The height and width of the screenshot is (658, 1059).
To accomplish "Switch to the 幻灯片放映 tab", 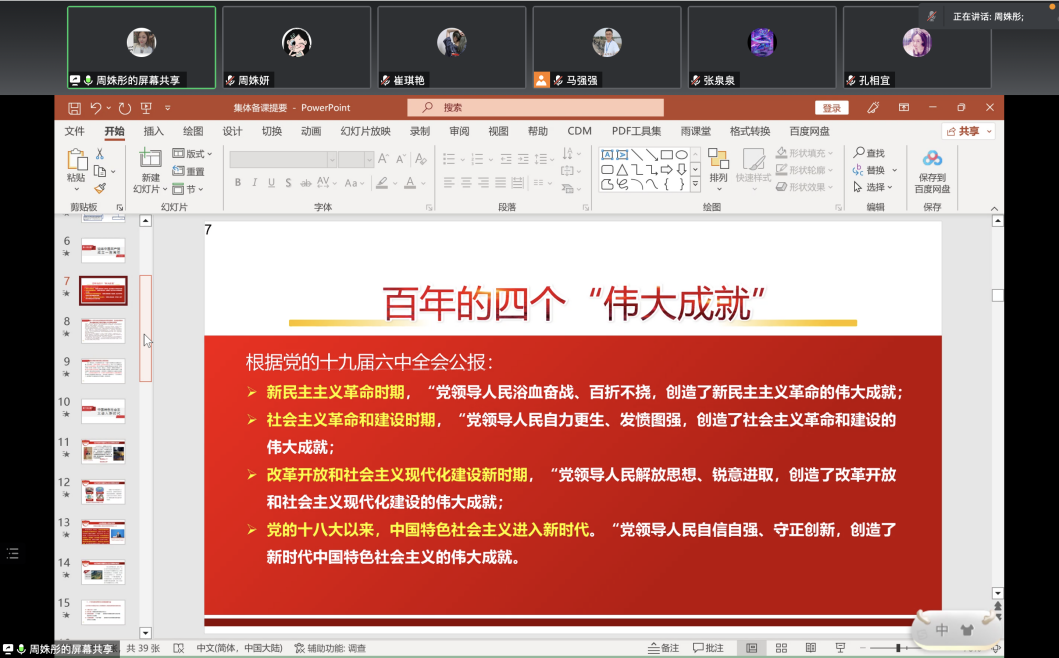I will [365, 131].
